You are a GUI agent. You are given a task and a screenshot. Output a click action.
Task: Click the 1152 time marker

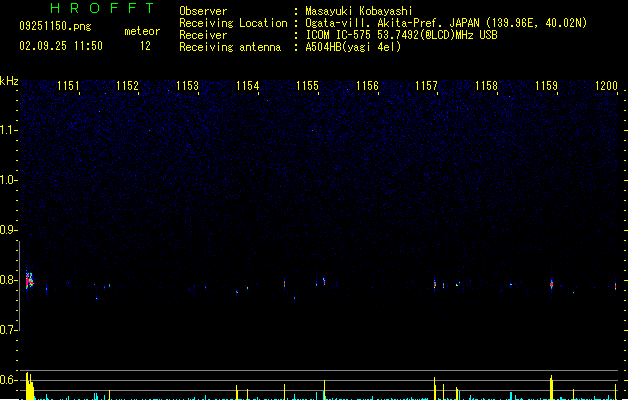click(x=127, y=85)
